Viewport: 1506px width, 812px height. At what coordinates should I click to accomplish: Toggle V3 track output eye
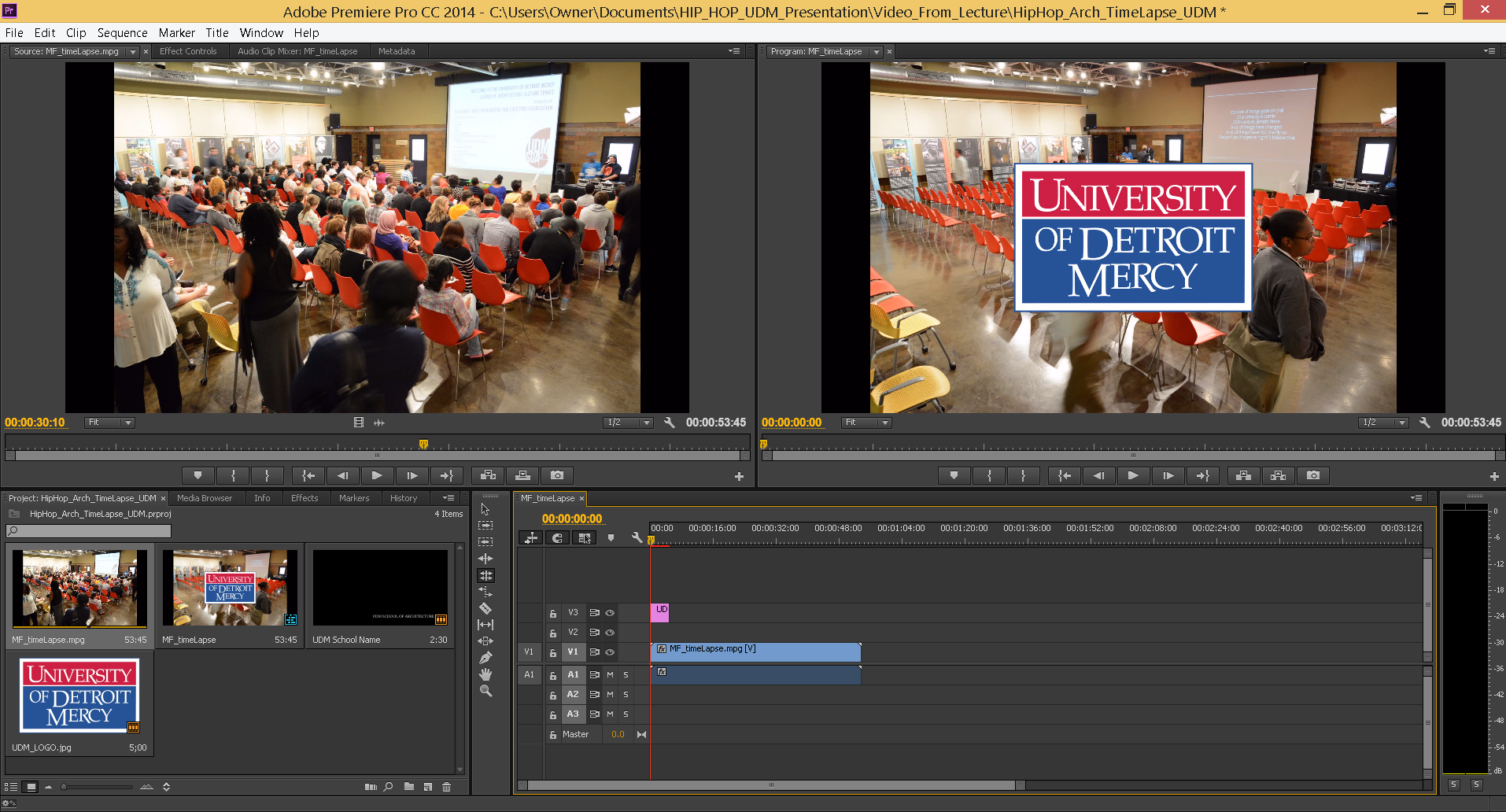pyautogui.click(x=610, y=612)
